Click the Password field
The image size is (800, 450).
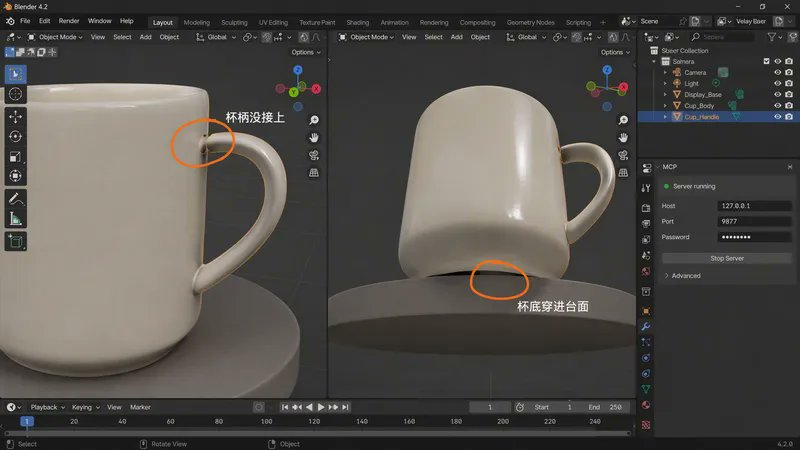point(754,237)
